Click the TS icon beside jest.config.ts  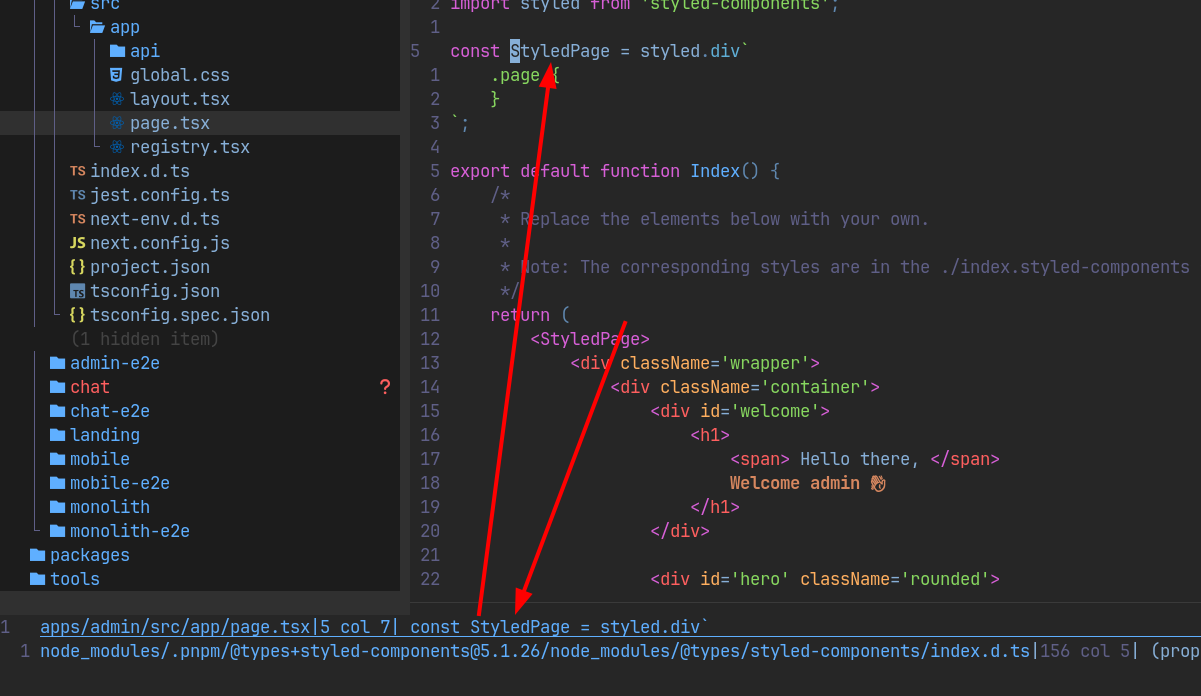(x=77, y=195)
